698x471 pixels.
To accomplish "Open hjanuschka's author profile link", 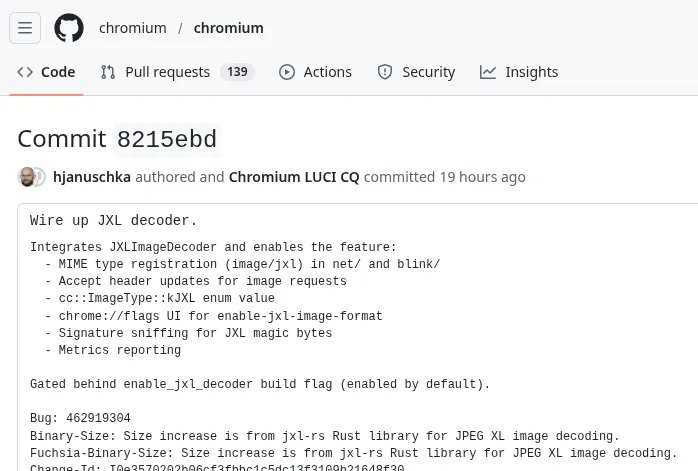I will pyautogui.click(x=91, y=177).
